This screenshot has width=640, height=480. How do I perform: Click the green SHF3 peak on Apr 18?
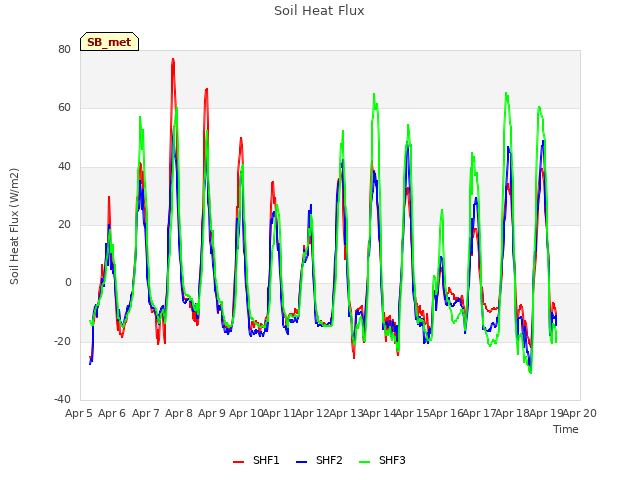[x=506, y=94]
